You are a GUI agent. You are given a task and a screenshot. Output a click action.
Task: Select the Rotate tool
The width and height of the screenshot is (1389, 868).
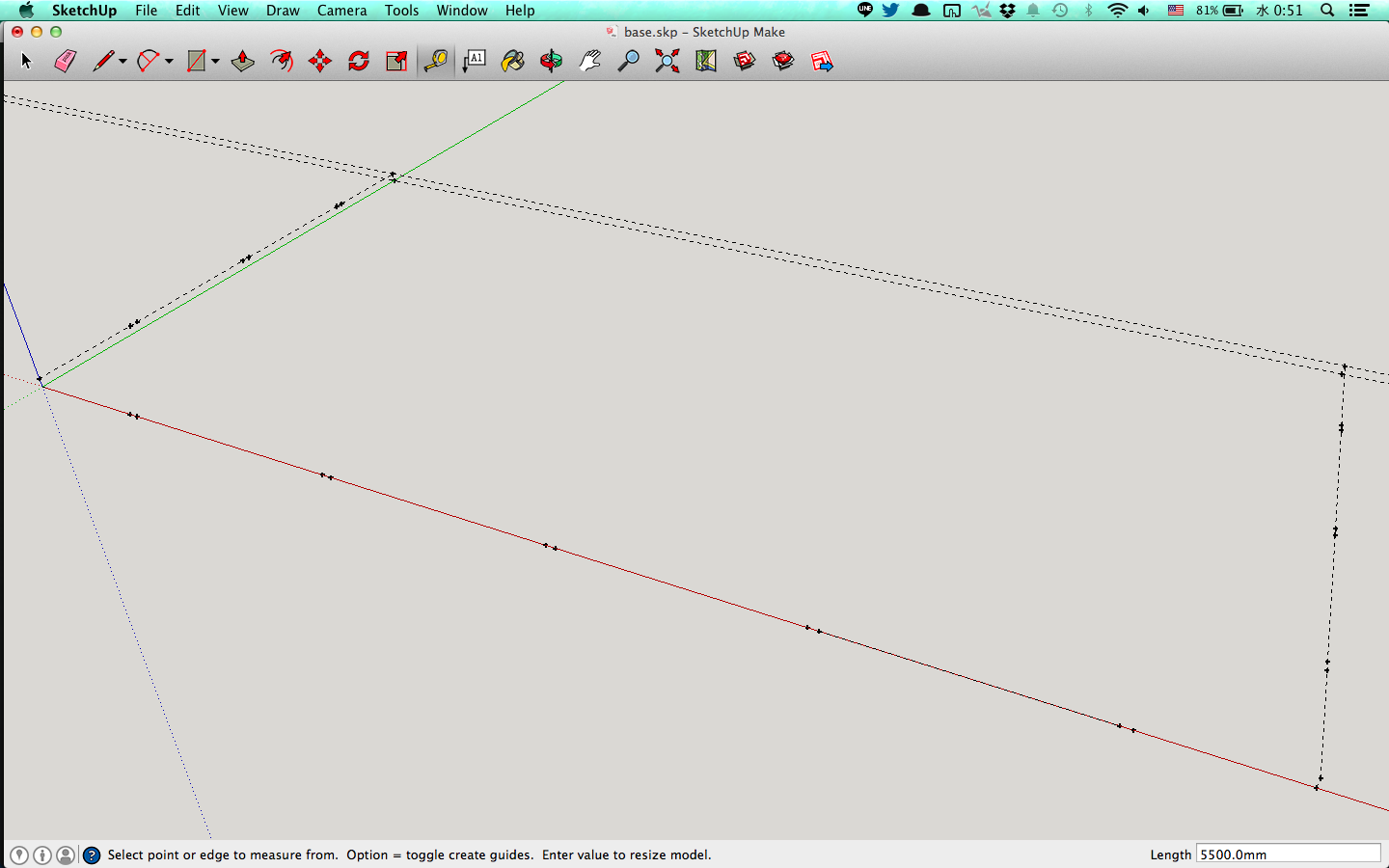click(x=359, y=62)
